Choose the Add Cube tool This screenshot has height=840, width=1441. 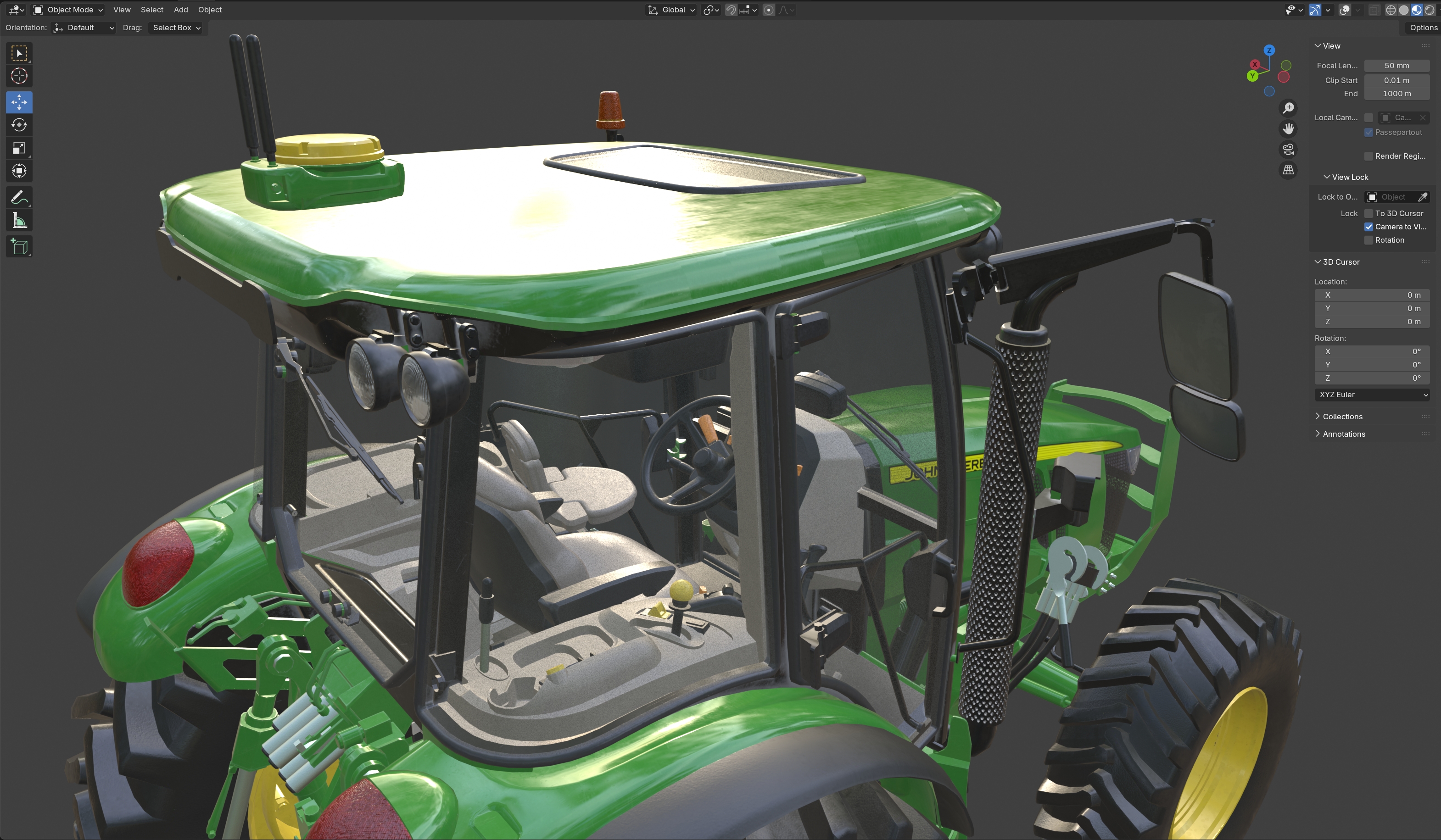click(x=19, y=247)
